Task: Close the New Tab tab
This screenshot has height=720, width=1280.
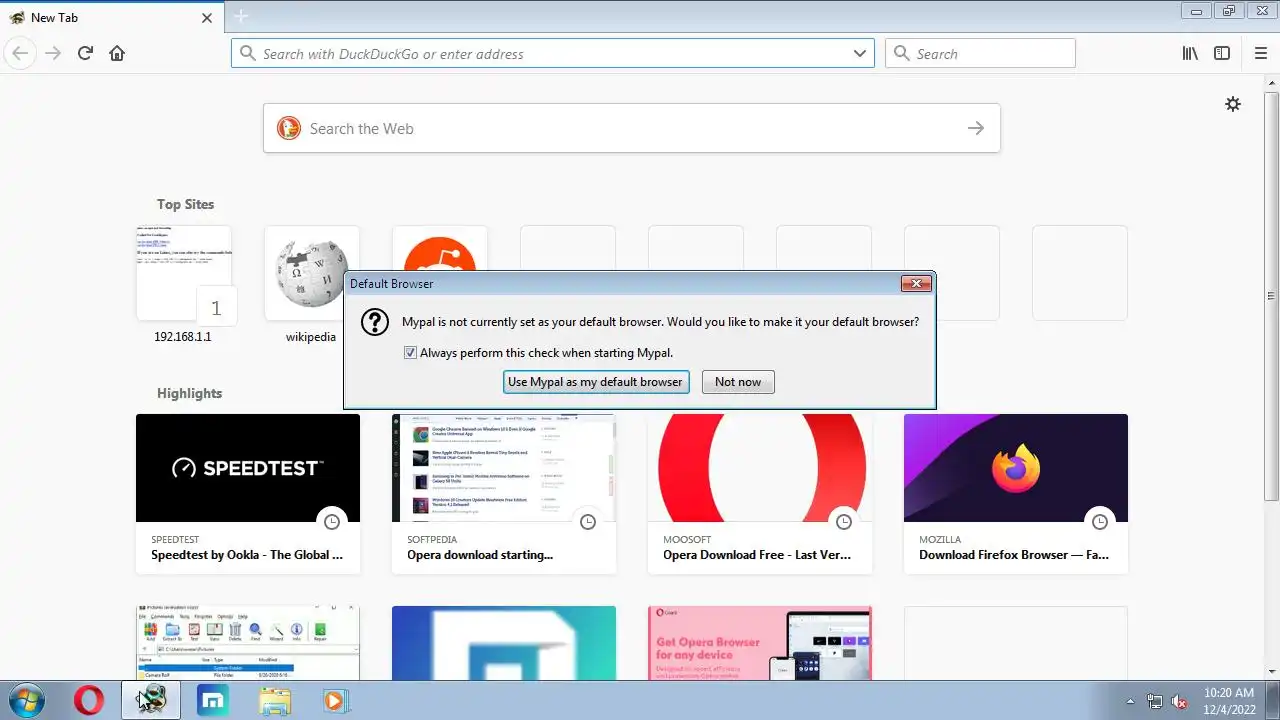Action: [x=207, y=18]
